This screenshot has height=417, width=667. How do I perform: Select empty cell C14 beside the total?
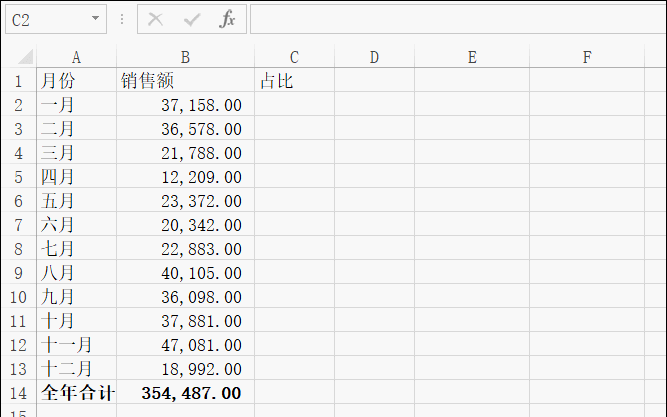tap(294, 393)
